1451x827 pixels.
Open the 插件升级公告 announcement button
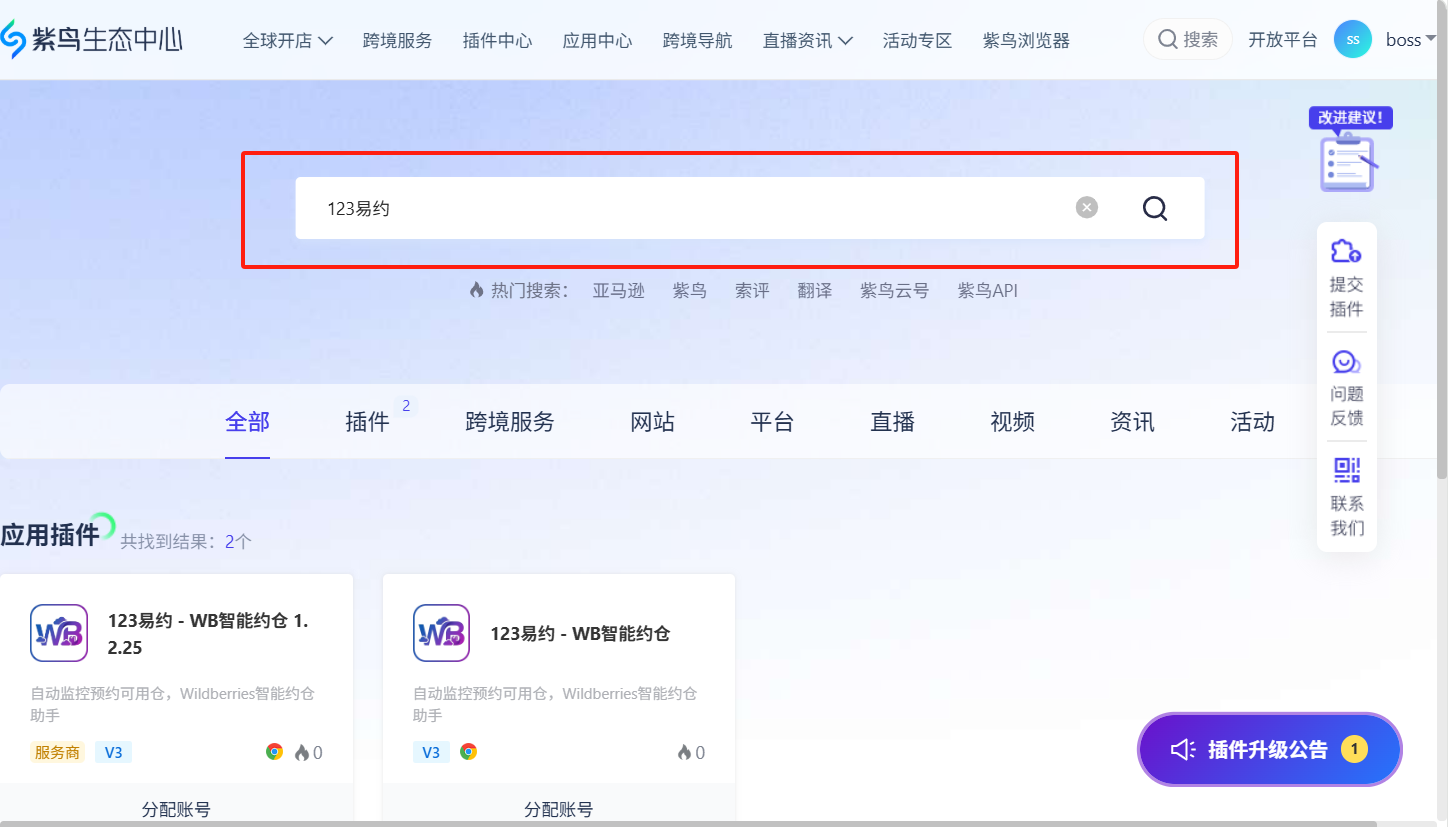pos(1268,749)
